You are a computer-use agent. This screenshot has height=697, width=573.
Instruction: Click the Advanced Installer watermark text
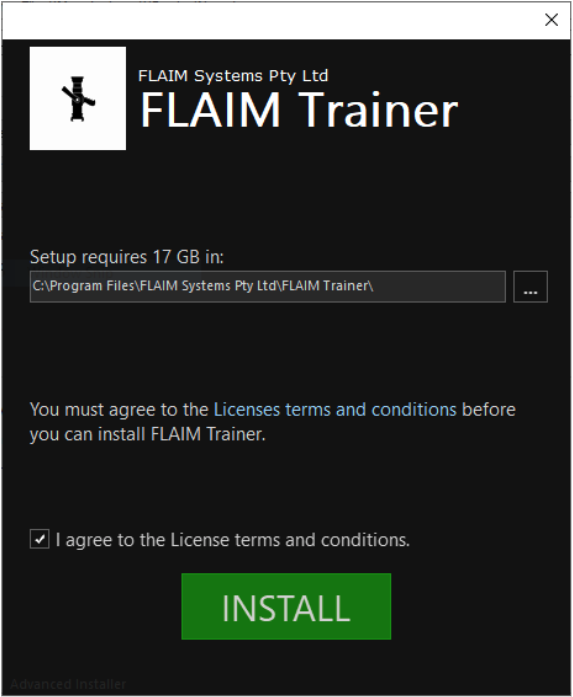68,684
